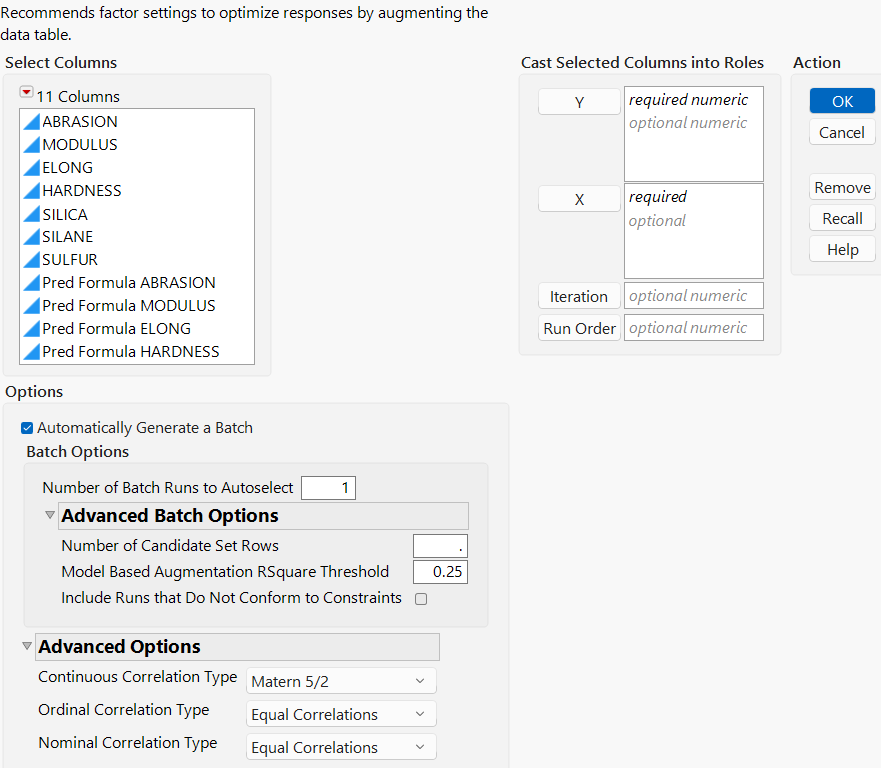Click the OK button

point(841,101)
